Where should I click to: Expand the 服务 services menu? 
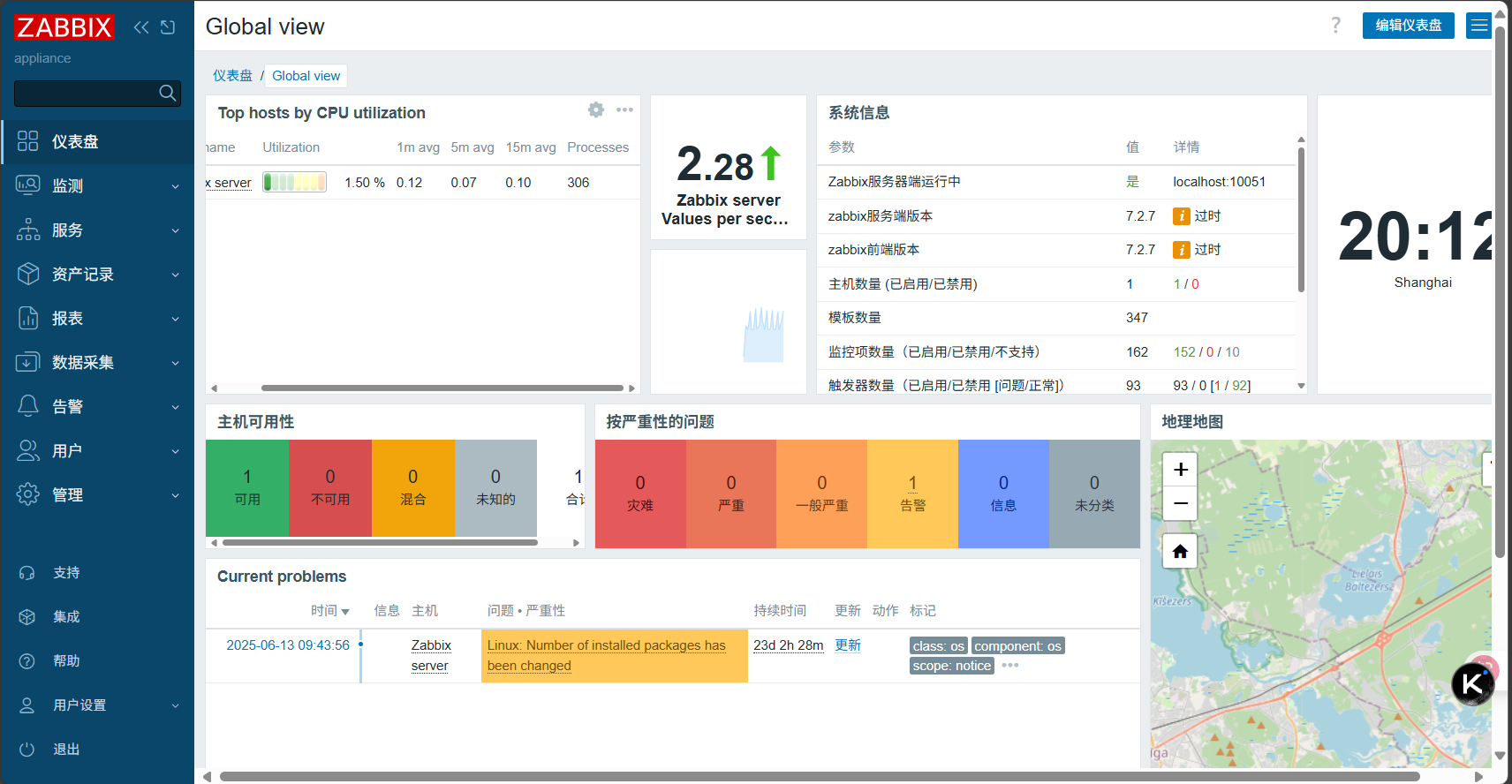(97, 230)
